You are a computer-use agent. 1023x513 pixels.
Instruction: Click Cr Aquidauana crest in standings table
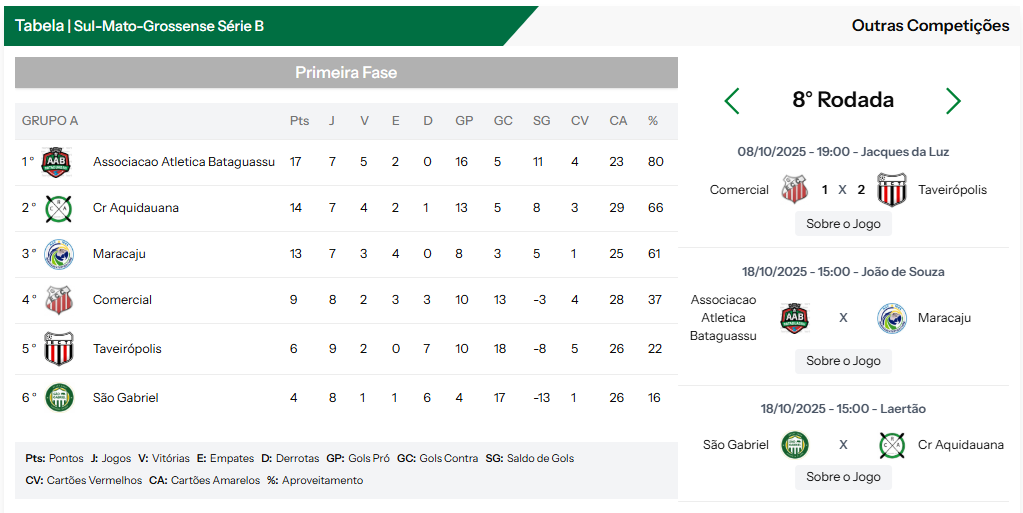click(59, 208)
